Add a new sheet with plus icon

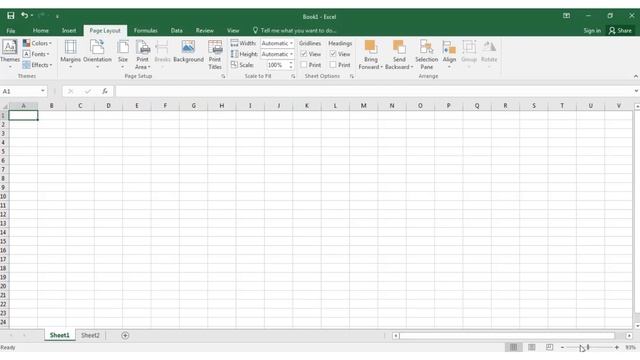coord(125,336)
